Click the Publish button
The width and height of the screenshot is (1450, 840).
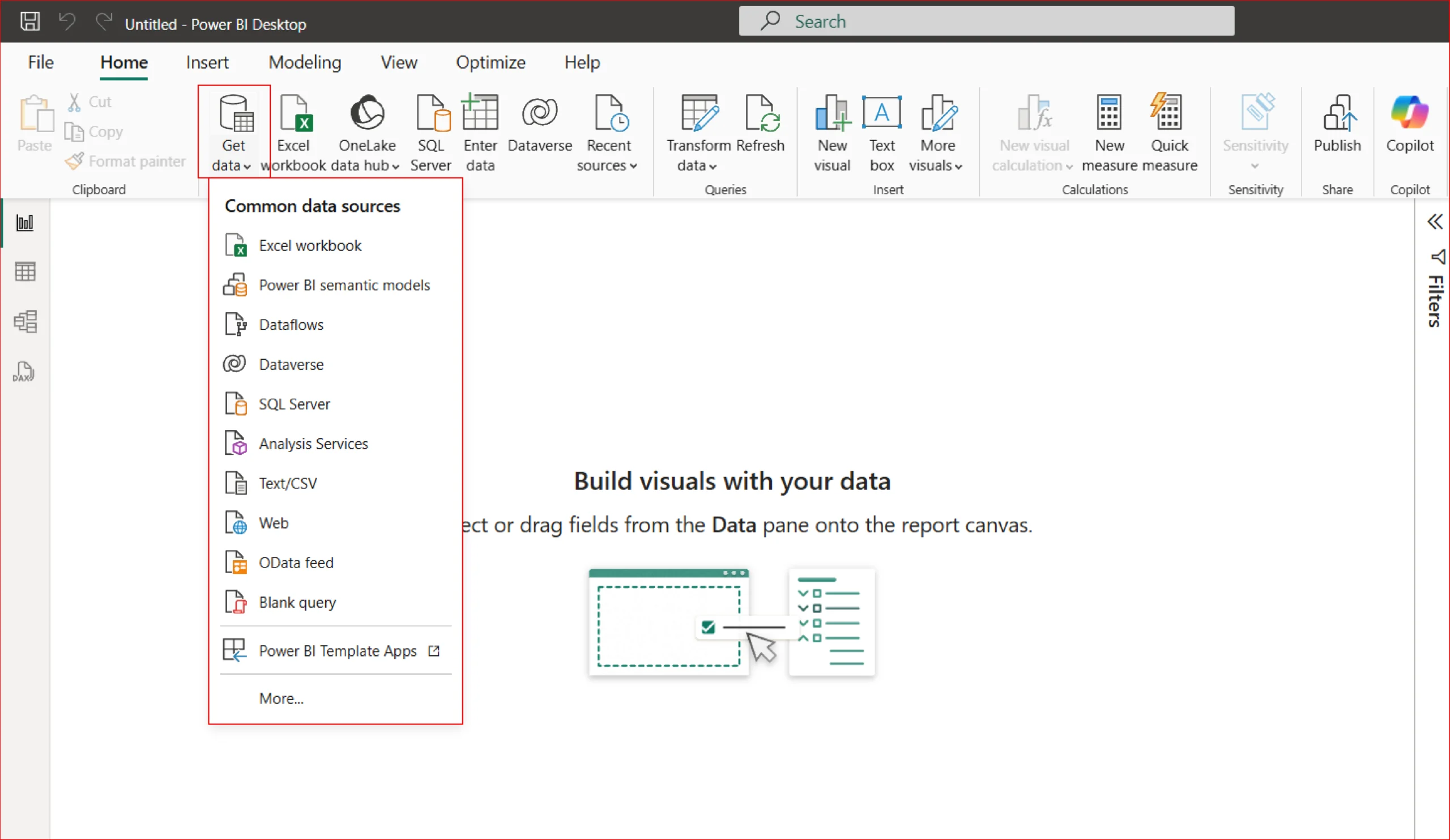coord(1337,123)
